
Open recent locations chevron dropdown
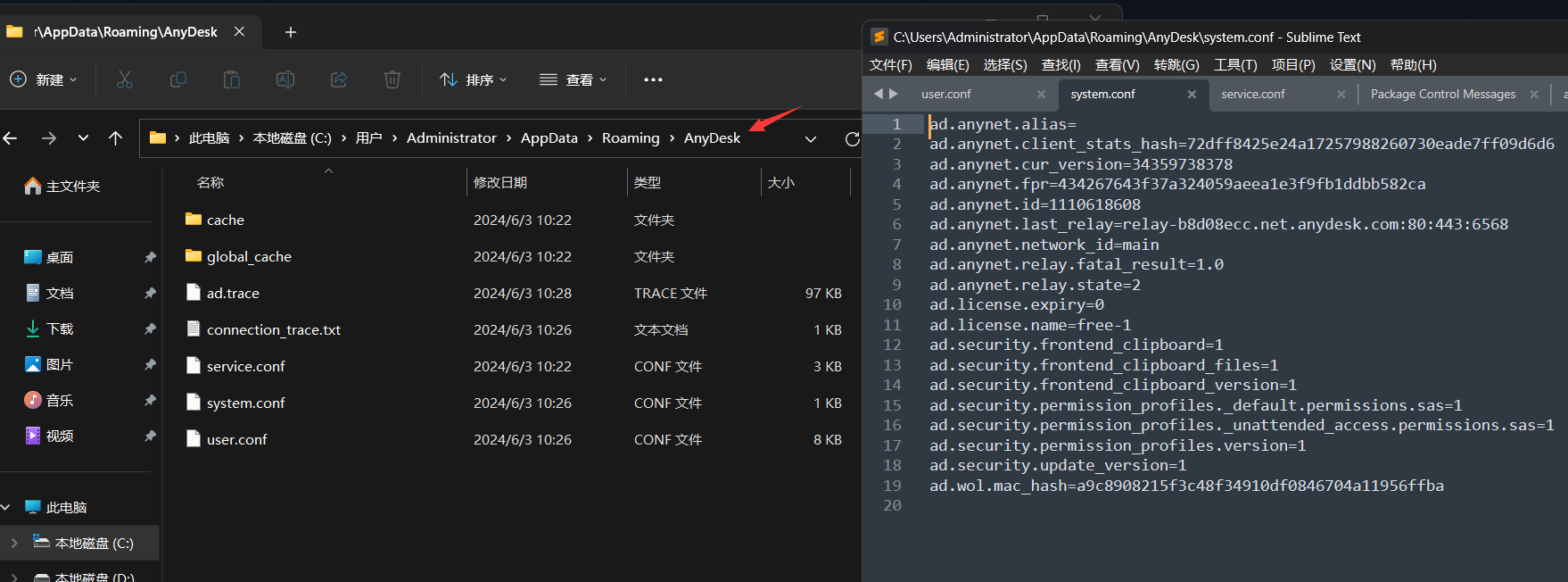coord(83,138)
